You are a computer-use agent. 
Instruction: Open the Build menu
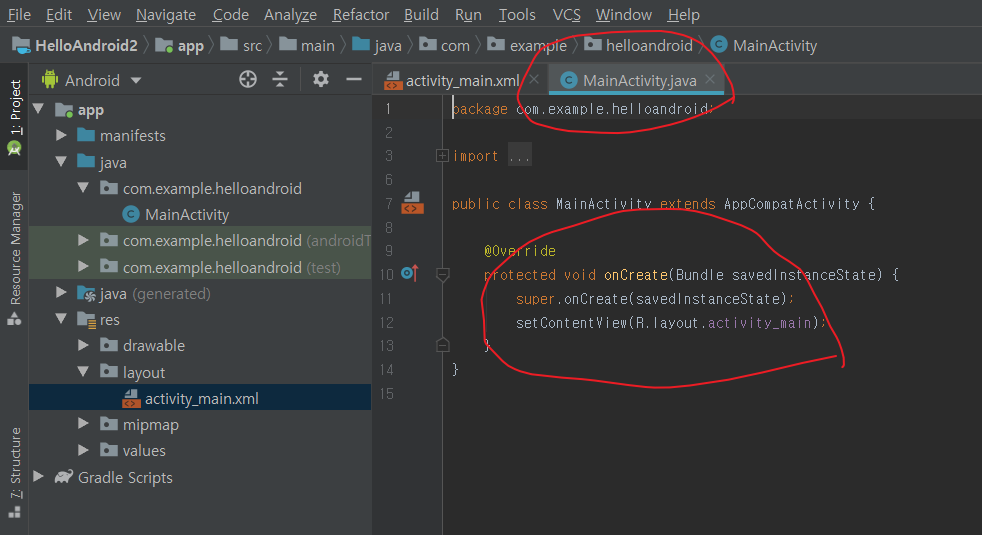[421, 14]
